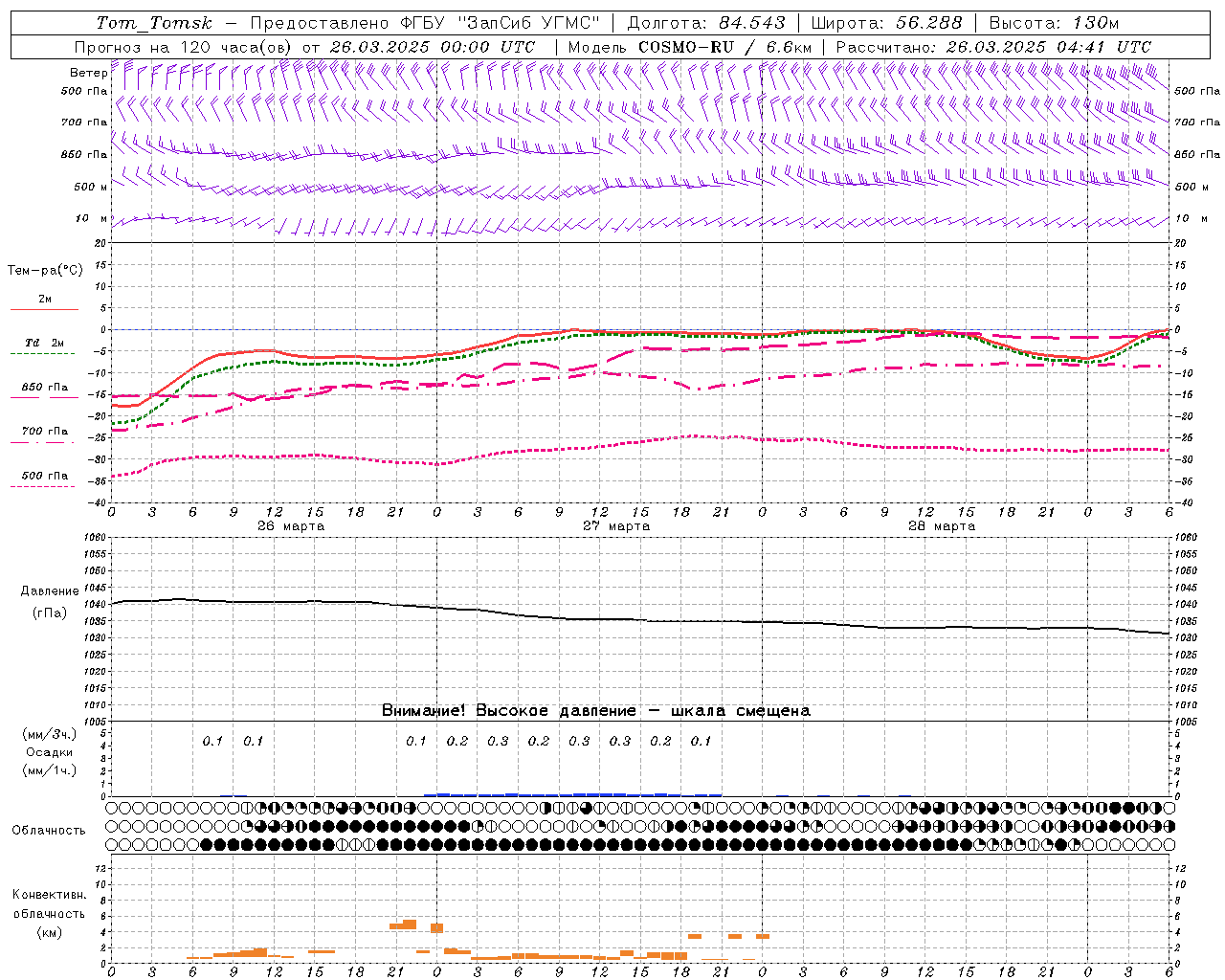Click the '(мм/1ч.)' precipitation unit label
Viewport: 1225px width, 980px height.
(x=50, y=770)
